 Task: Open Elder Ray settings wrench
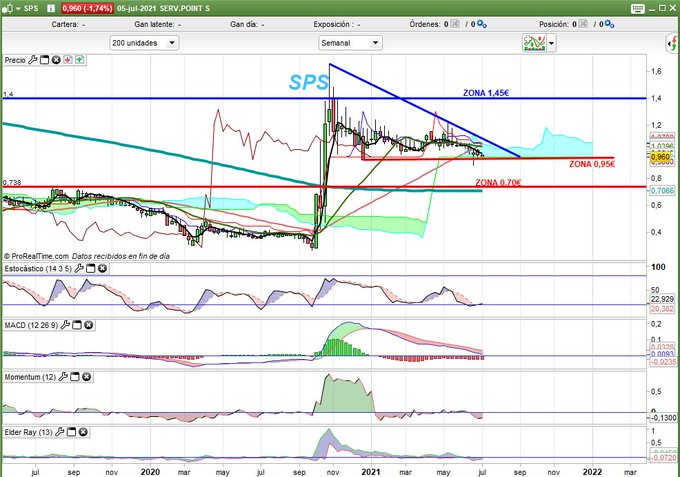pos(60,432)
